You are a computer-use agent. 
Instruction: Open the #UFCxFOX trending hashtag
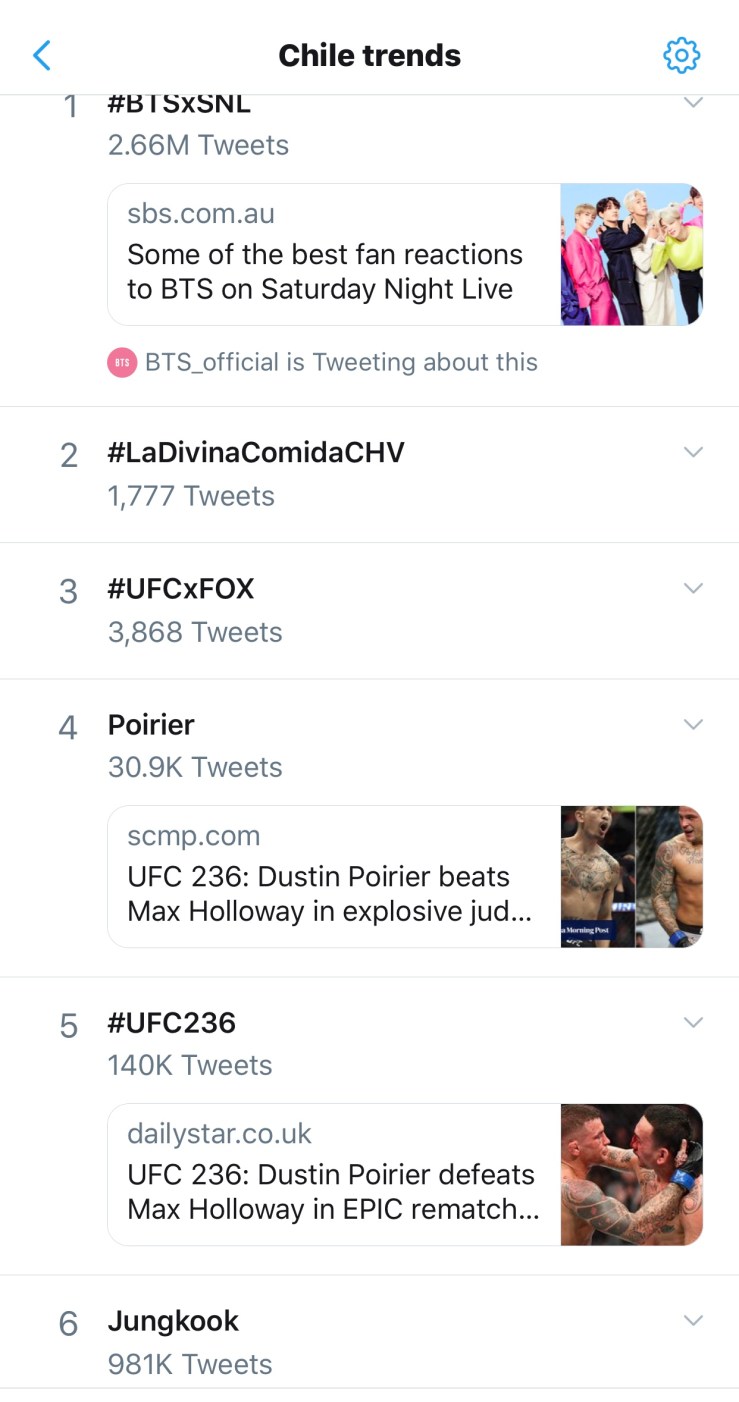(x=181, y=589)
